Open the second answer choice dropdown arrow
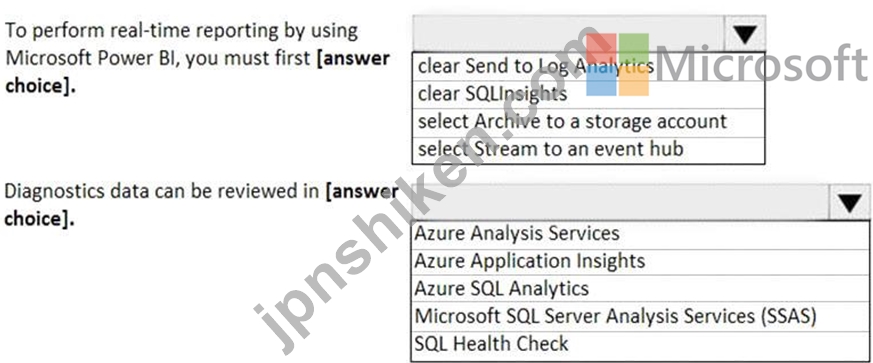The width and height of the screenshot is (873, 363). 850,203
